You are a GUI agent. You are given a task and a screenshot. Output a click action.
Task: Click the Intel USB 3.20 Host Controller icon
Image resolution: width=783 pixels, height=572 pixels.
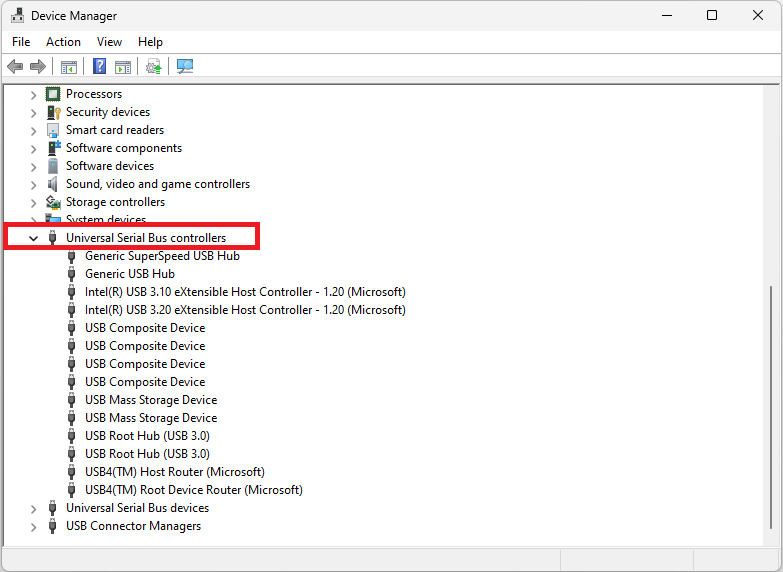pyautogui.click(x=71, y=310)
